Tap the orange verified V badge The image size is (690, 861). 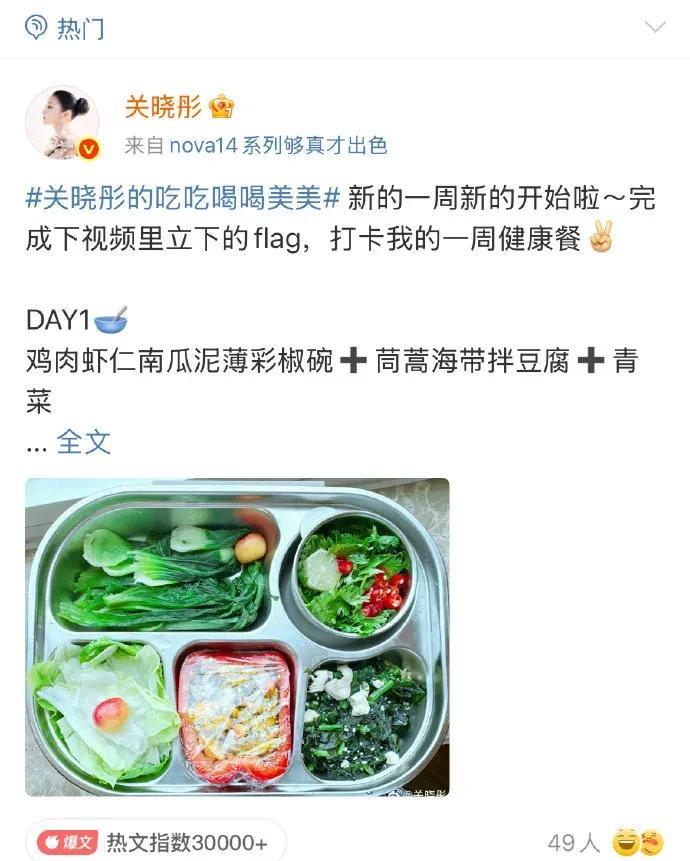(x=89, y=149)
